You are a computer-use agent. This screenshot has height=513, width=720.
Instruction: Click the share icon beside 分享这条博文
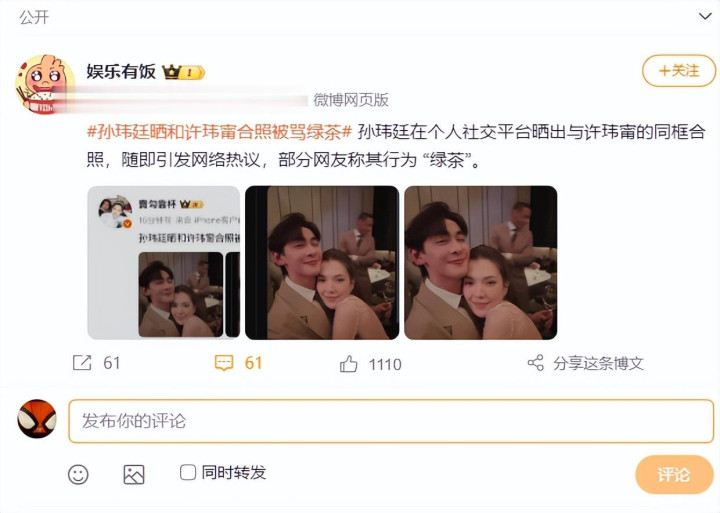click(x=535, y=363)
